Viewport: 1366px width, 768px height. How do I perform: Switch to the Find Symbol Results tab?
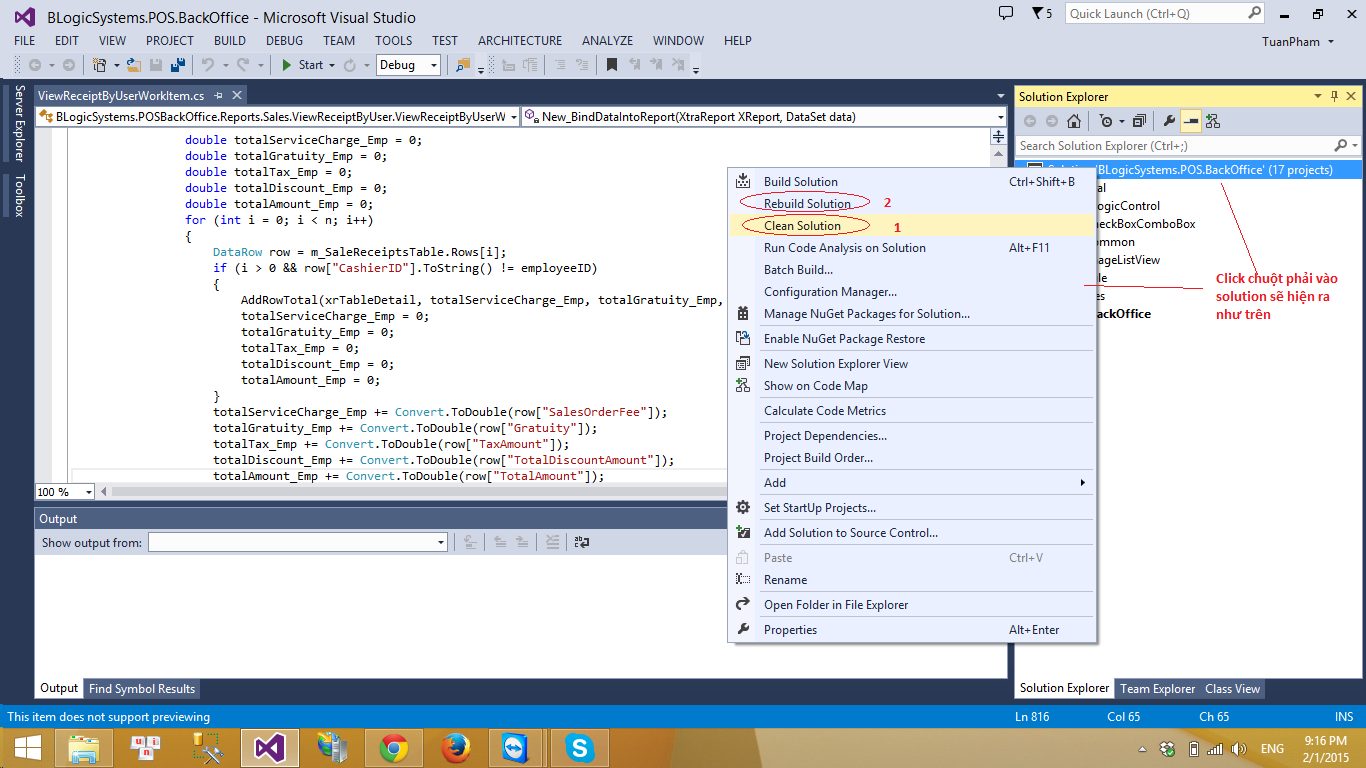[x=142, y=688]
